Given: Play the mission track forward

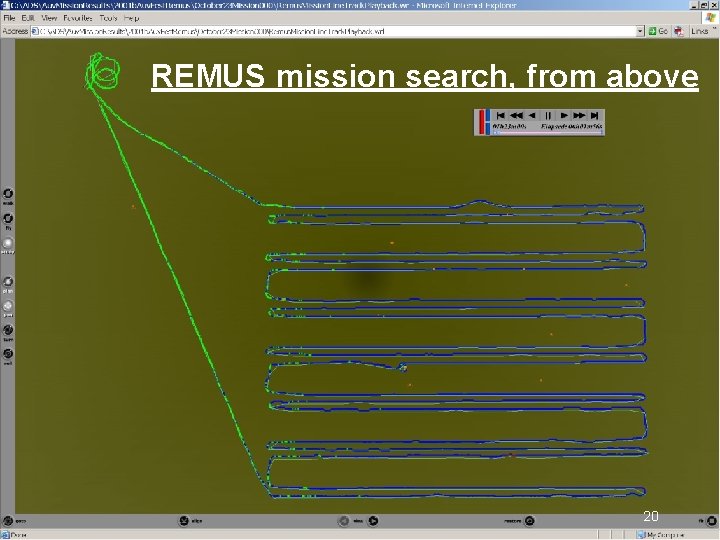Looking at the screenshot, I should (x=564, y=115).
